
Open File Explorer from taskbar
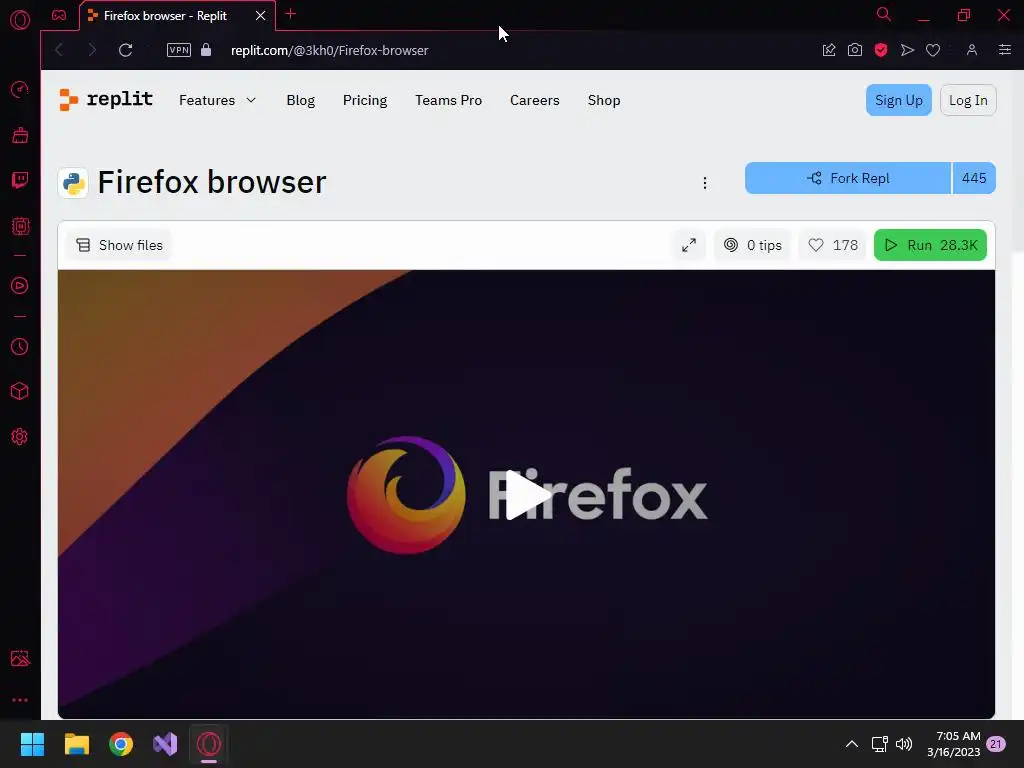(76, 744)
